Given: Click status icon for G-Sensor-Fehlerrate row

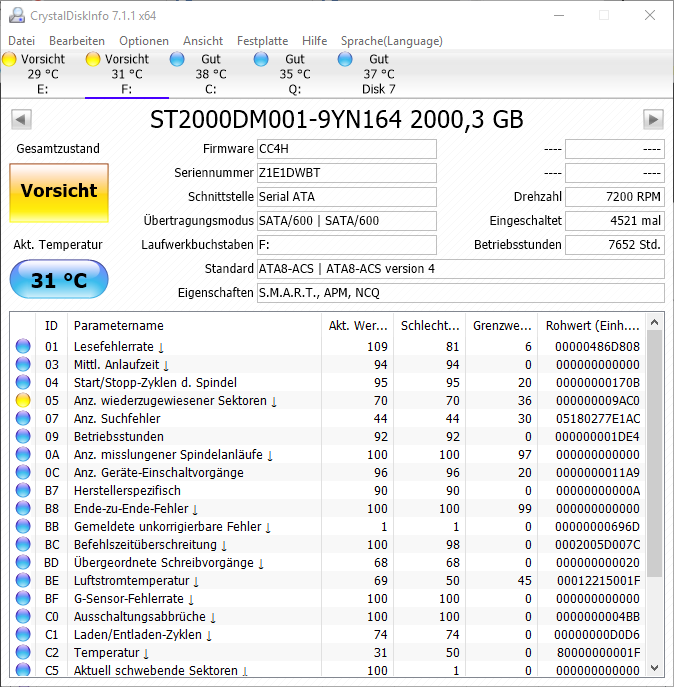Looking at the screenshot, I should (23, 598).
